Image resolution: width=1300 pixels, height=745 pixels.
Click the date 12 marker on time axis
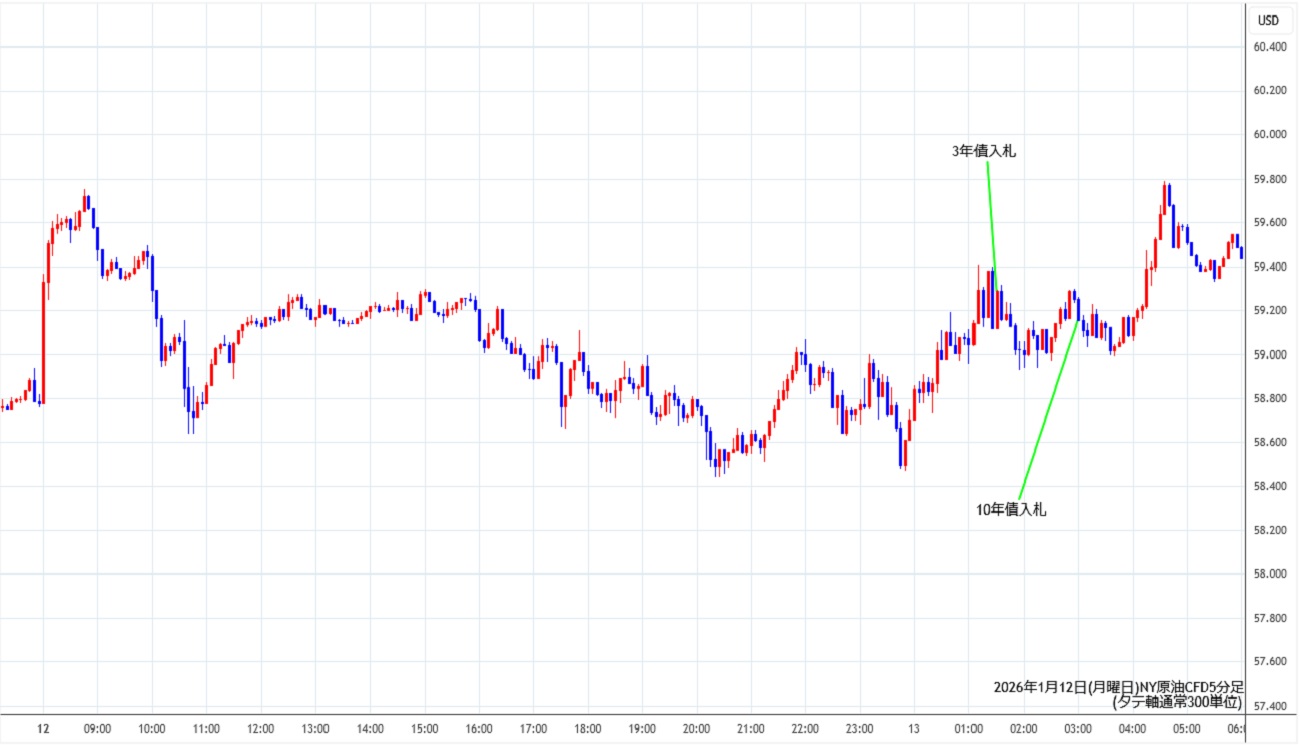[43, 729]
